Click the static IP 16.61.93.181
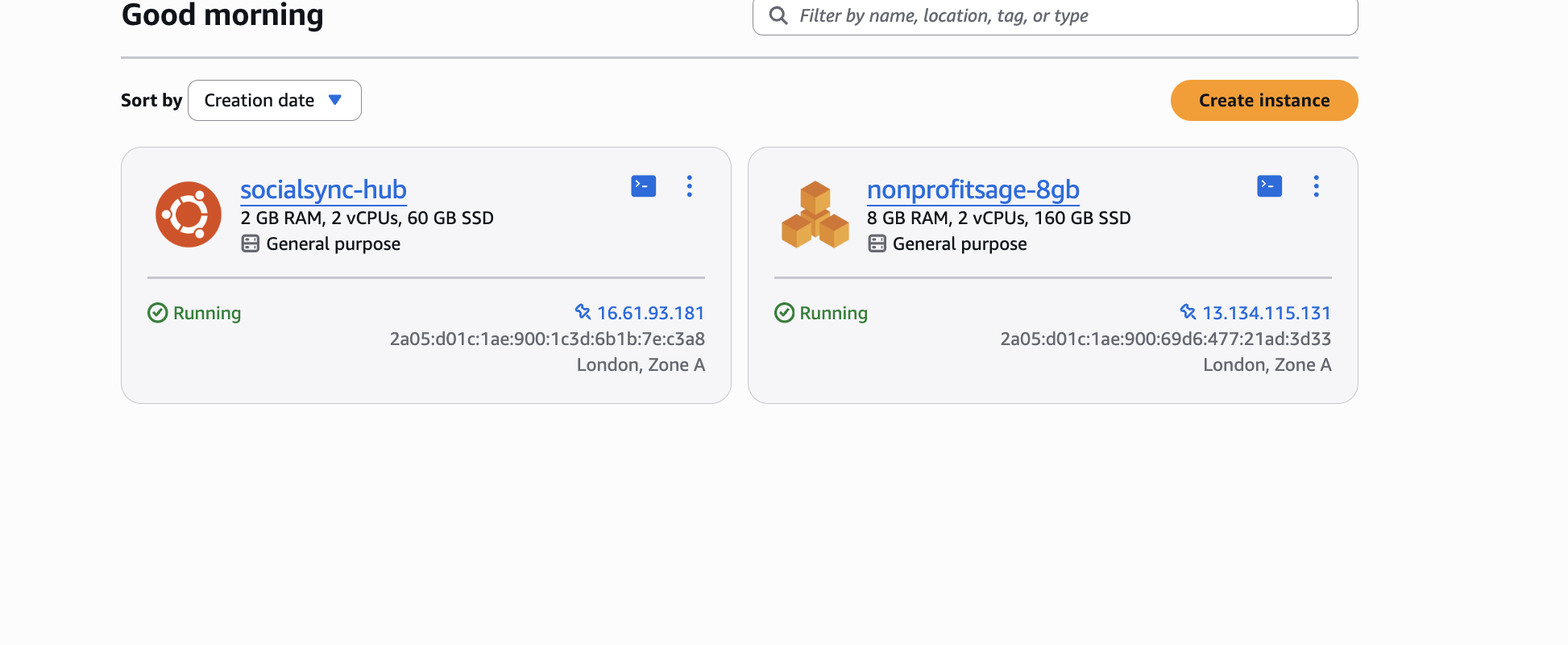The height and width of the screenshot is (645, 1568). pos(650,313)
